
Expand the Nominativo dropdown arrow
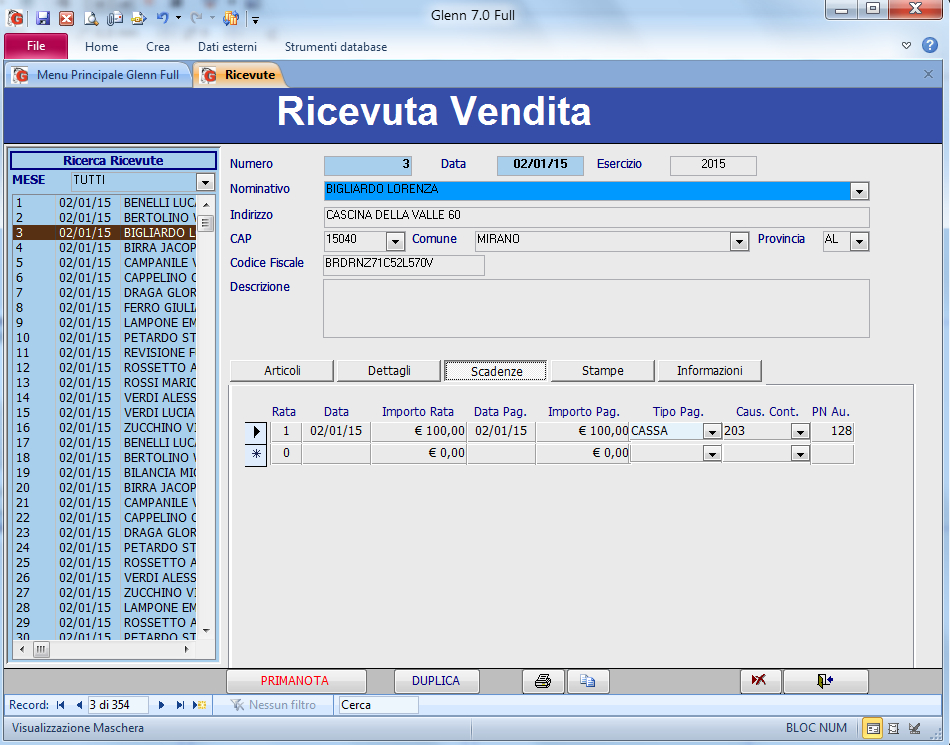pos(859,192)
